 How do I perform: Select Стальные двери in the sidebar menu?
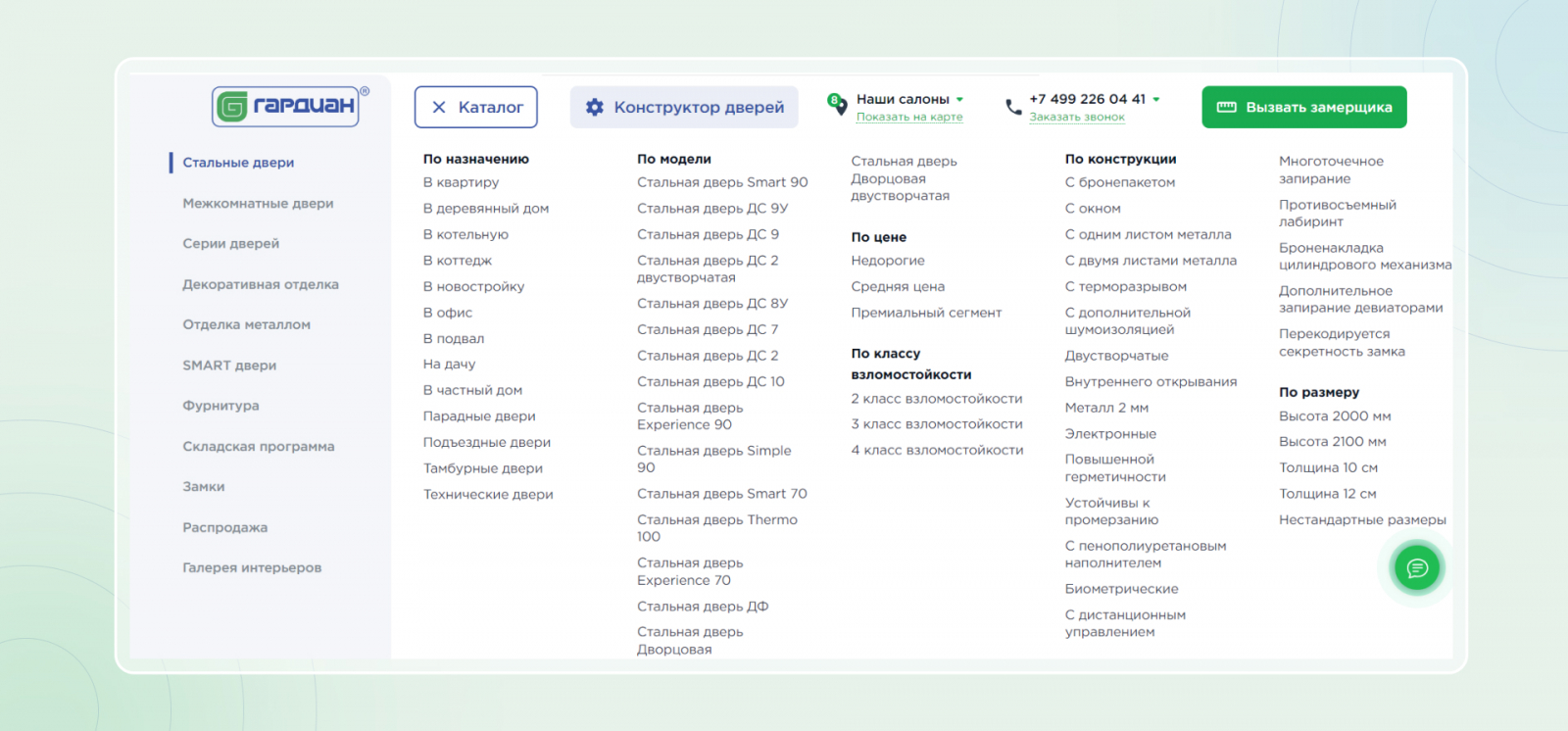point(238,163)
